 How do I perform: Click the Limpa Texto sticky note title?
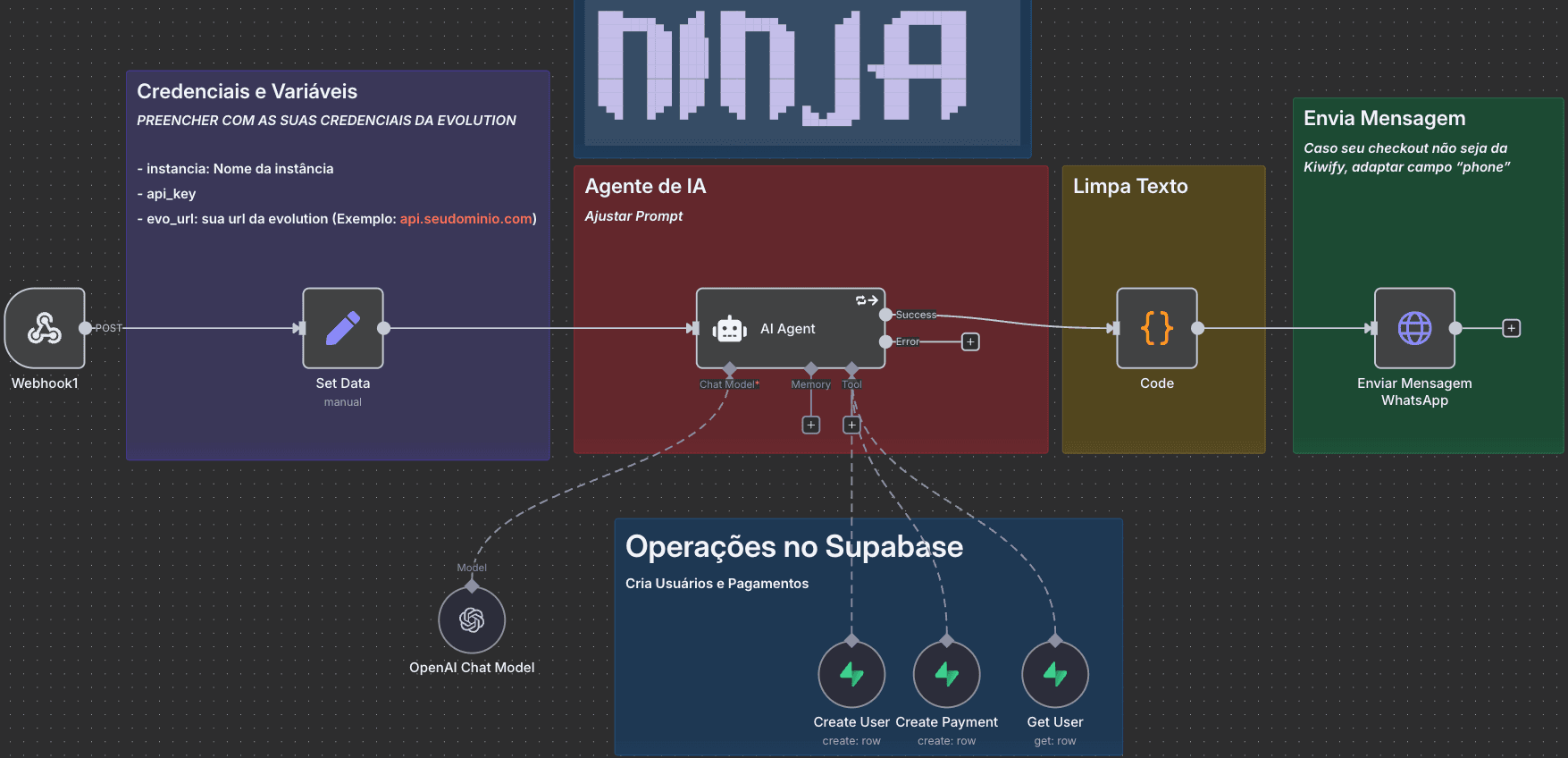point(1129,187)
